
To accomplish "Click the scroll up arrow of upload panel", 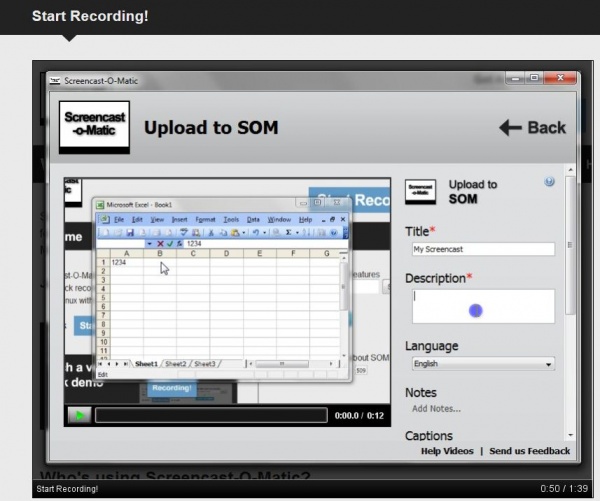I will 571,170.
